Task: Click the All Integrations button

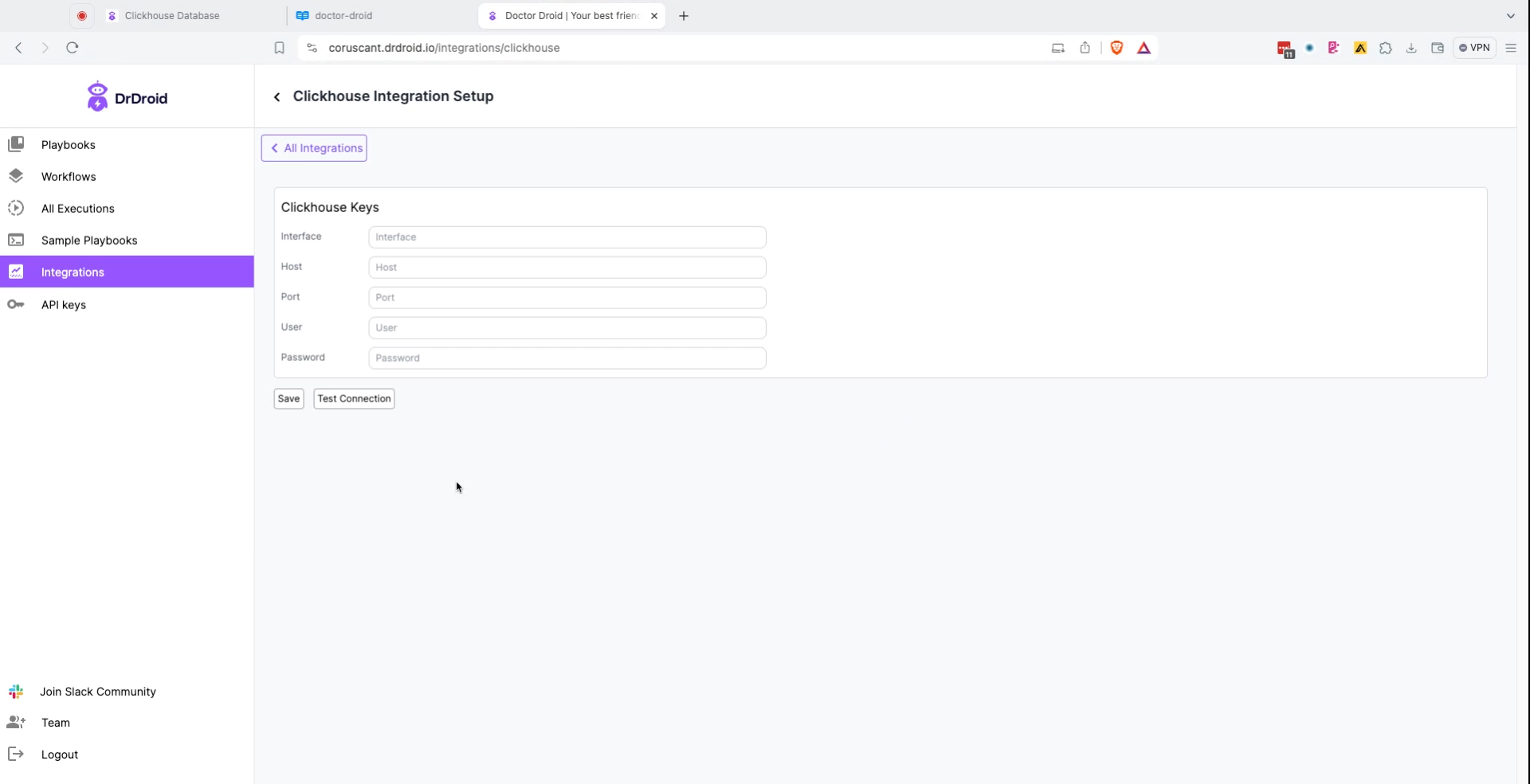Action: pyautogui.click(x=314, y=148)
